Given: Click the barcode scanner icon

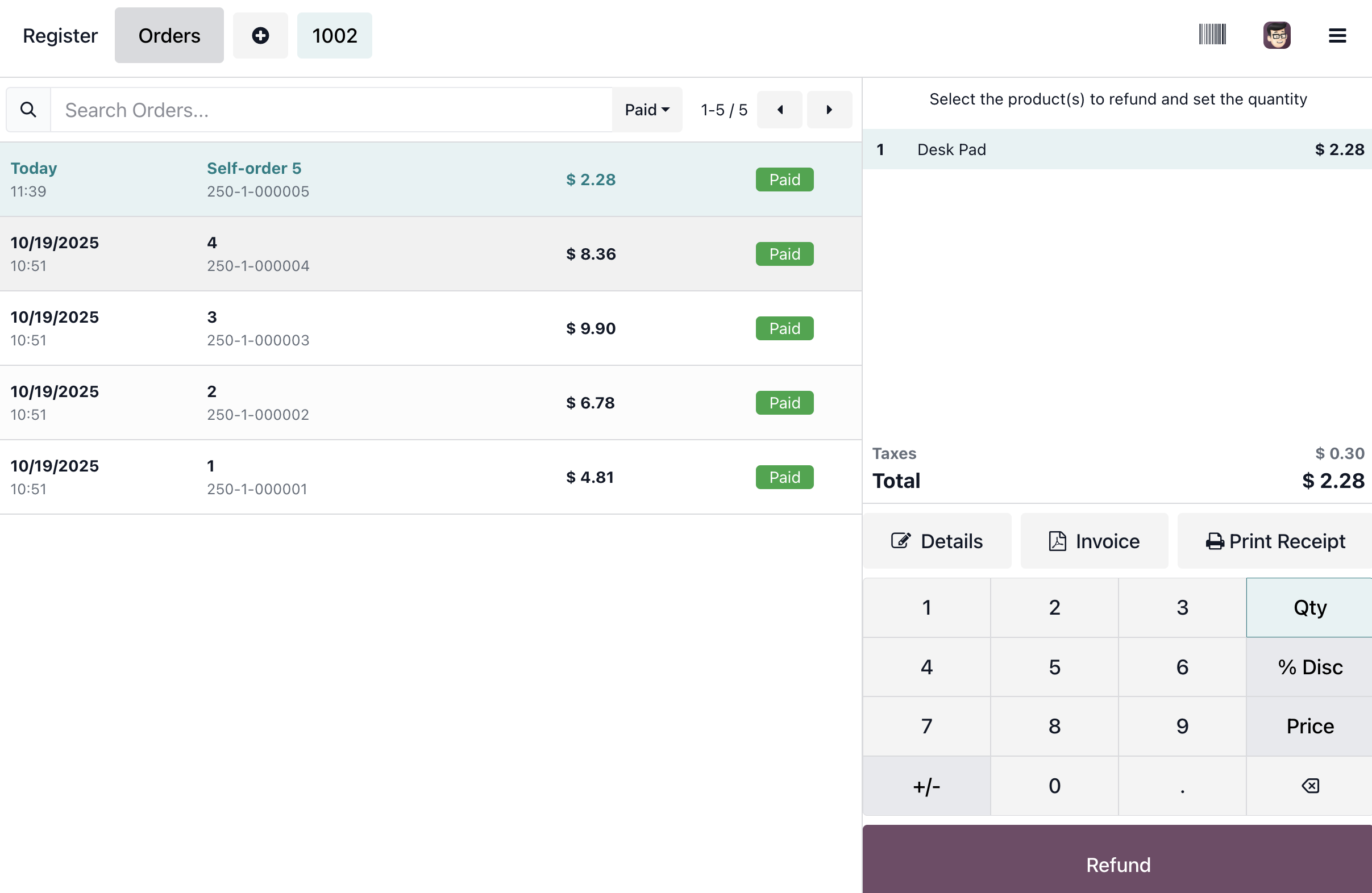Looking at the screenshot, I should (x=1212, y=35).
